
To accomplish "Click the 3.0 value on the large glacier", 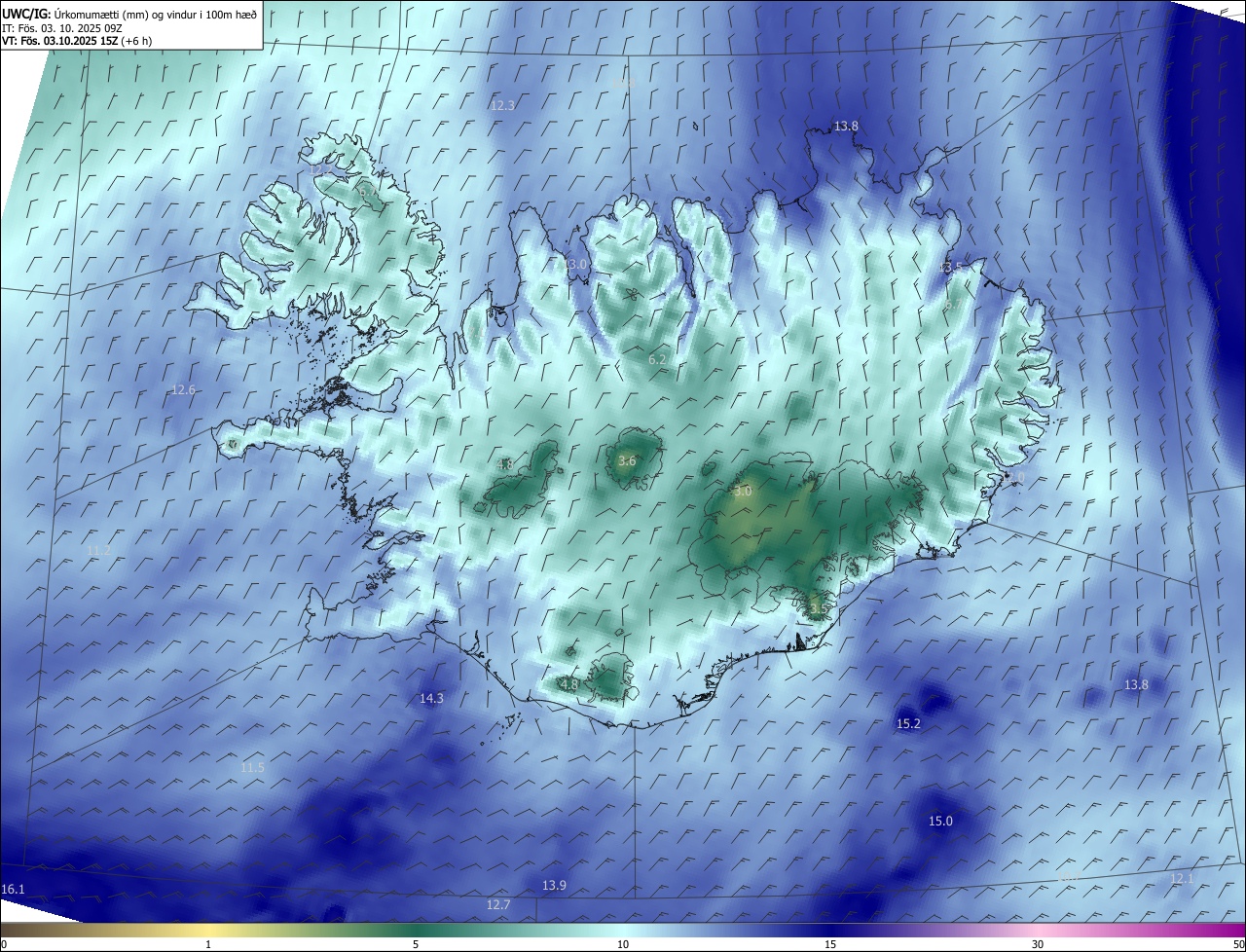I will pyautogui.click(x=743, y=492).
